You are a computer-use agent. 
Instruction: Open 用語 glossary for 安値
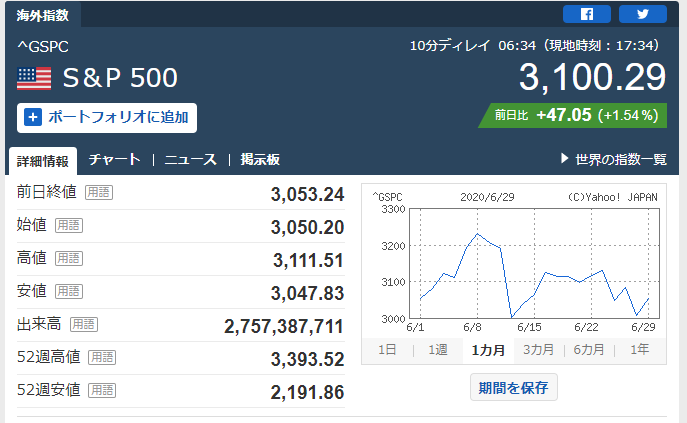[69, 291]
